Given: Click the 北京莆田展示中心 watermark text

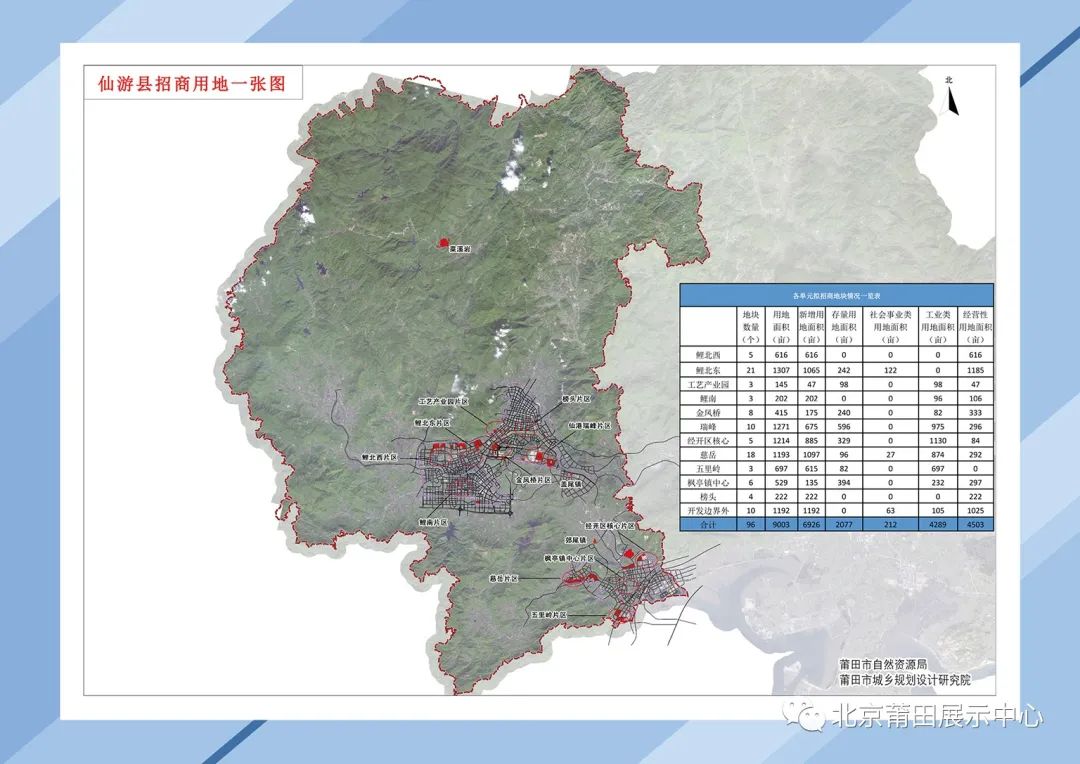Looking at the screenshot, I should 936,716.
